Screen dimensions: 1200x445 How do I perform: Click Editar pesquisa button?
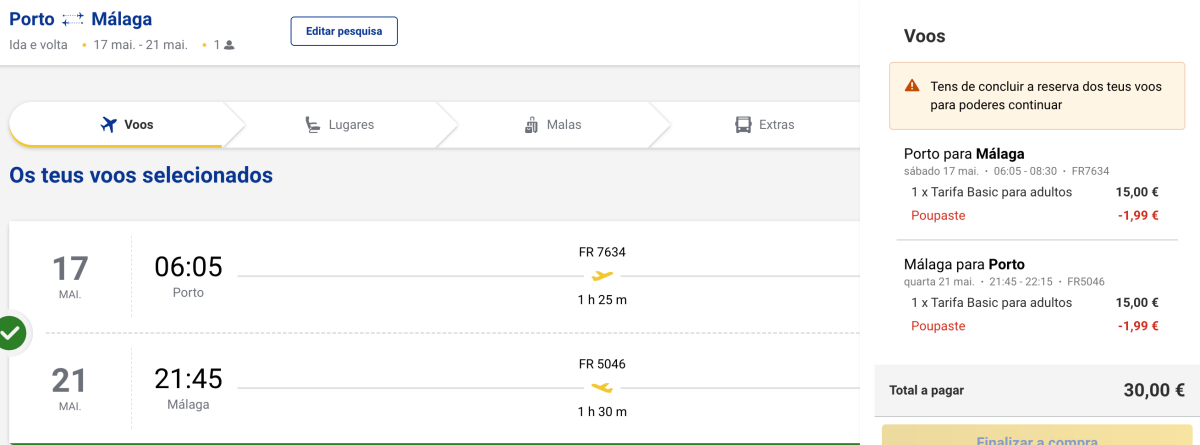coord(344,31)
